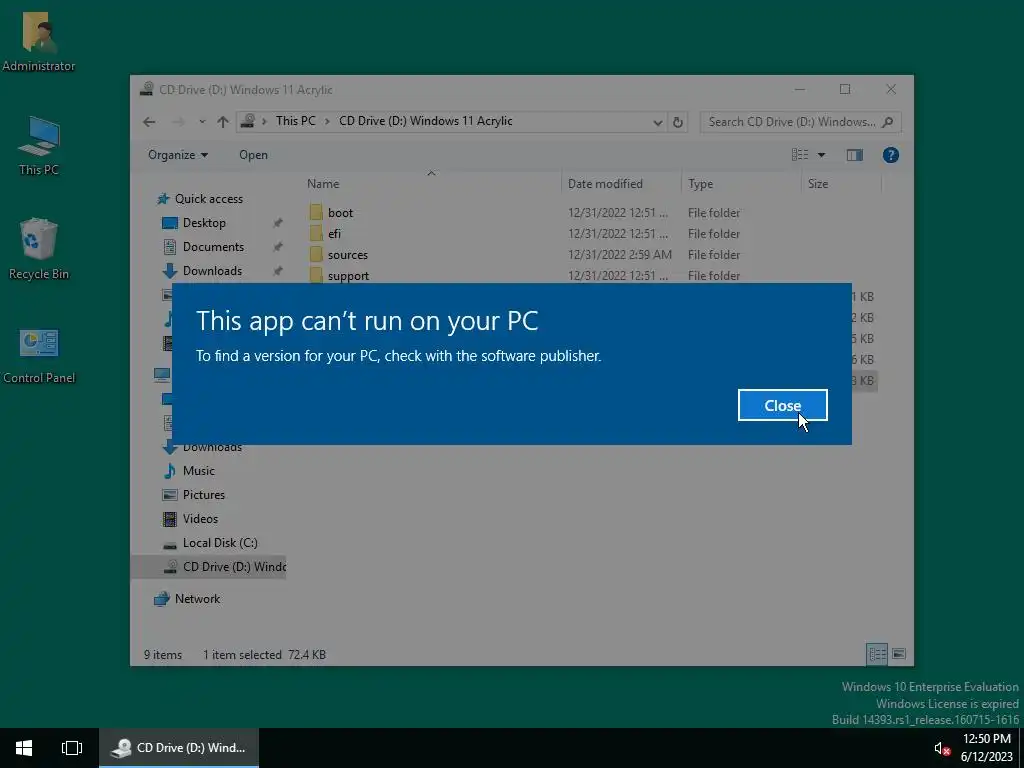The height and width of the screenshot is (768, 1024).
Task: Switch to large icons view status bar icon
Action: (x=899, y=654)
